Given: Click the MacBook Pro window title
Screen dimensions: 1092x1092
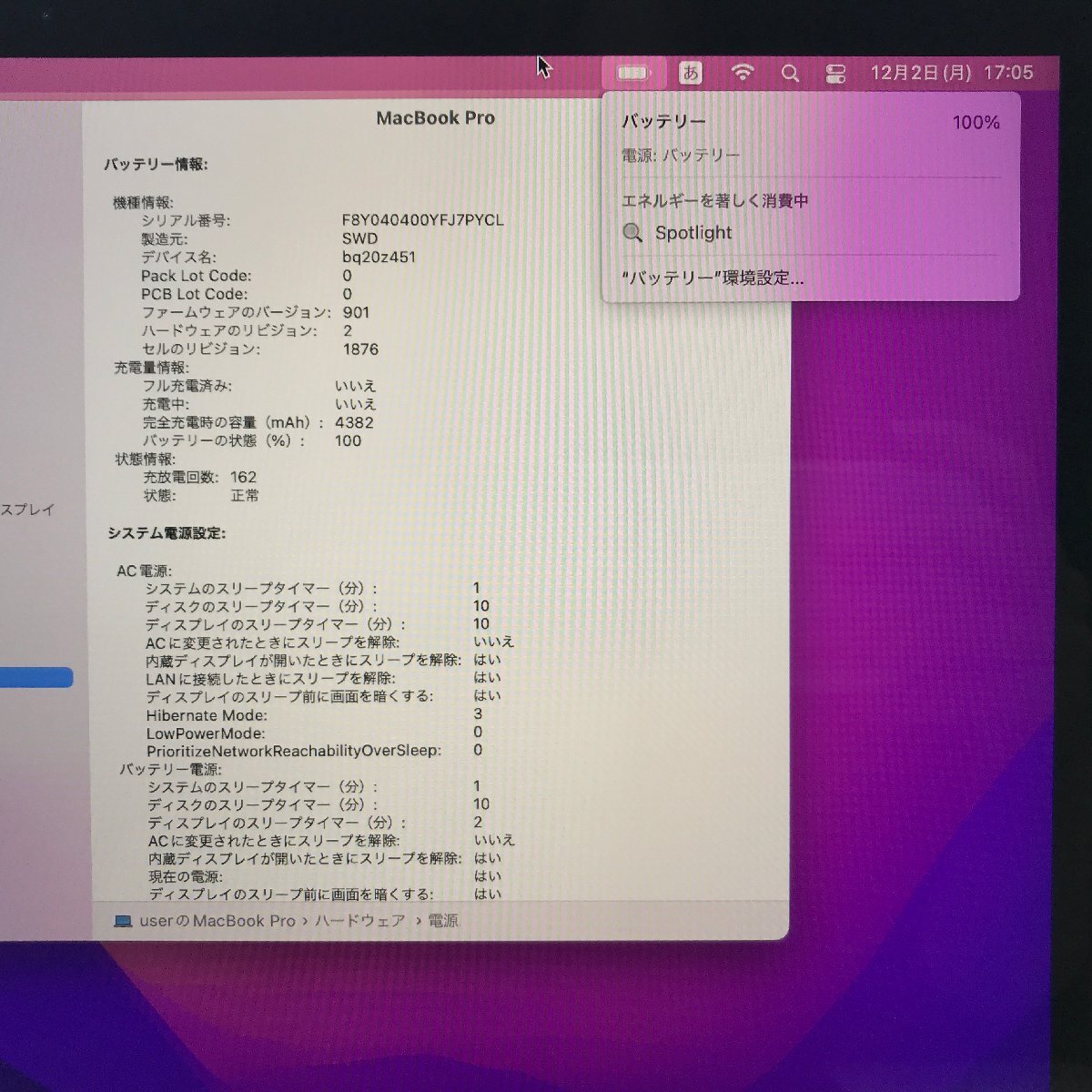Looking at the screenshot, I should pyautogui.click(x=435, y=117).
